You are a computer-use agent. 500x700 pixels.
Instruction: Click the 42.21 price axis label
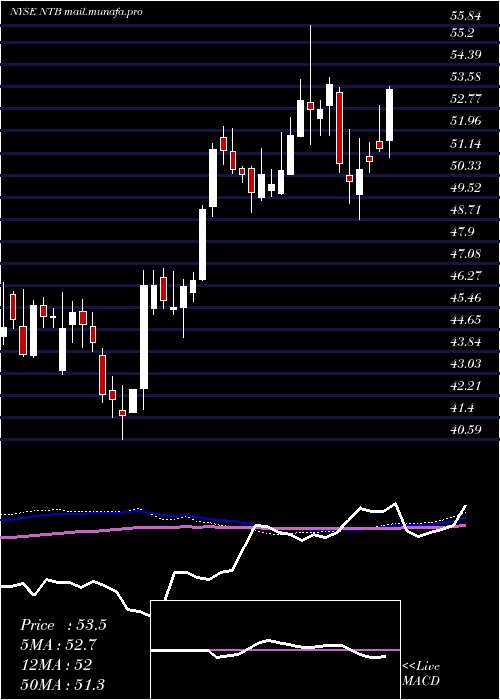[x=466, y=386]
